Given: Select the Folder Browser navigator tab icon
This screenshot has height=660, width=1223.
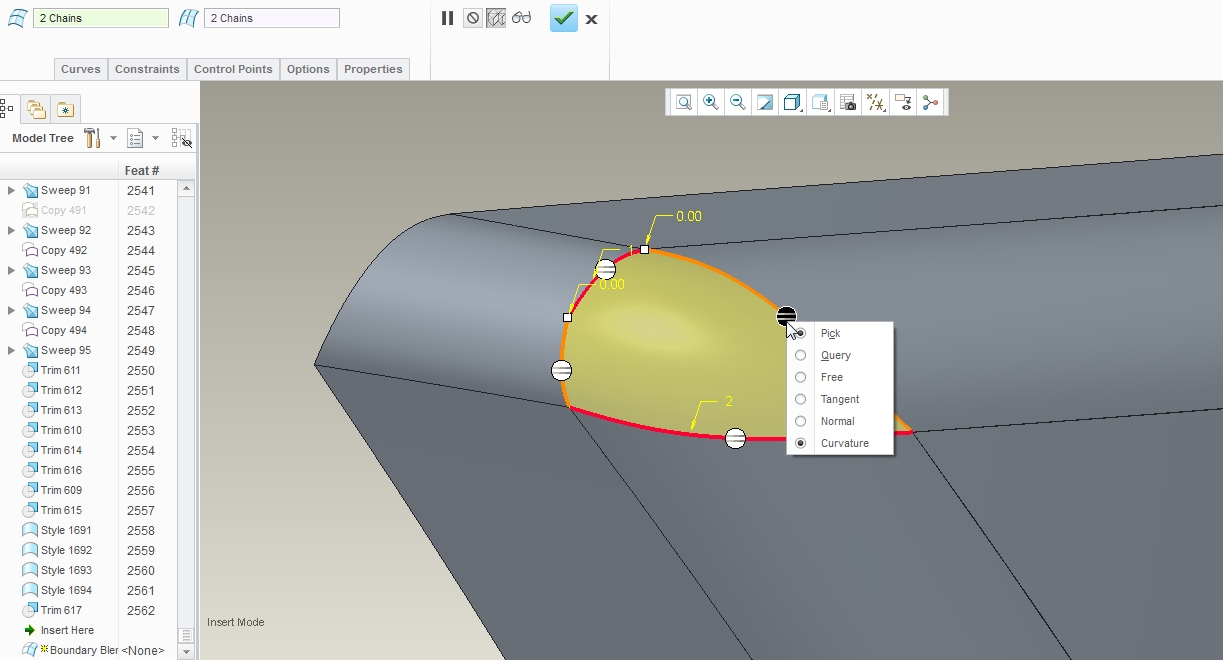Looking at the screenshot, I should tap(36, 109).
